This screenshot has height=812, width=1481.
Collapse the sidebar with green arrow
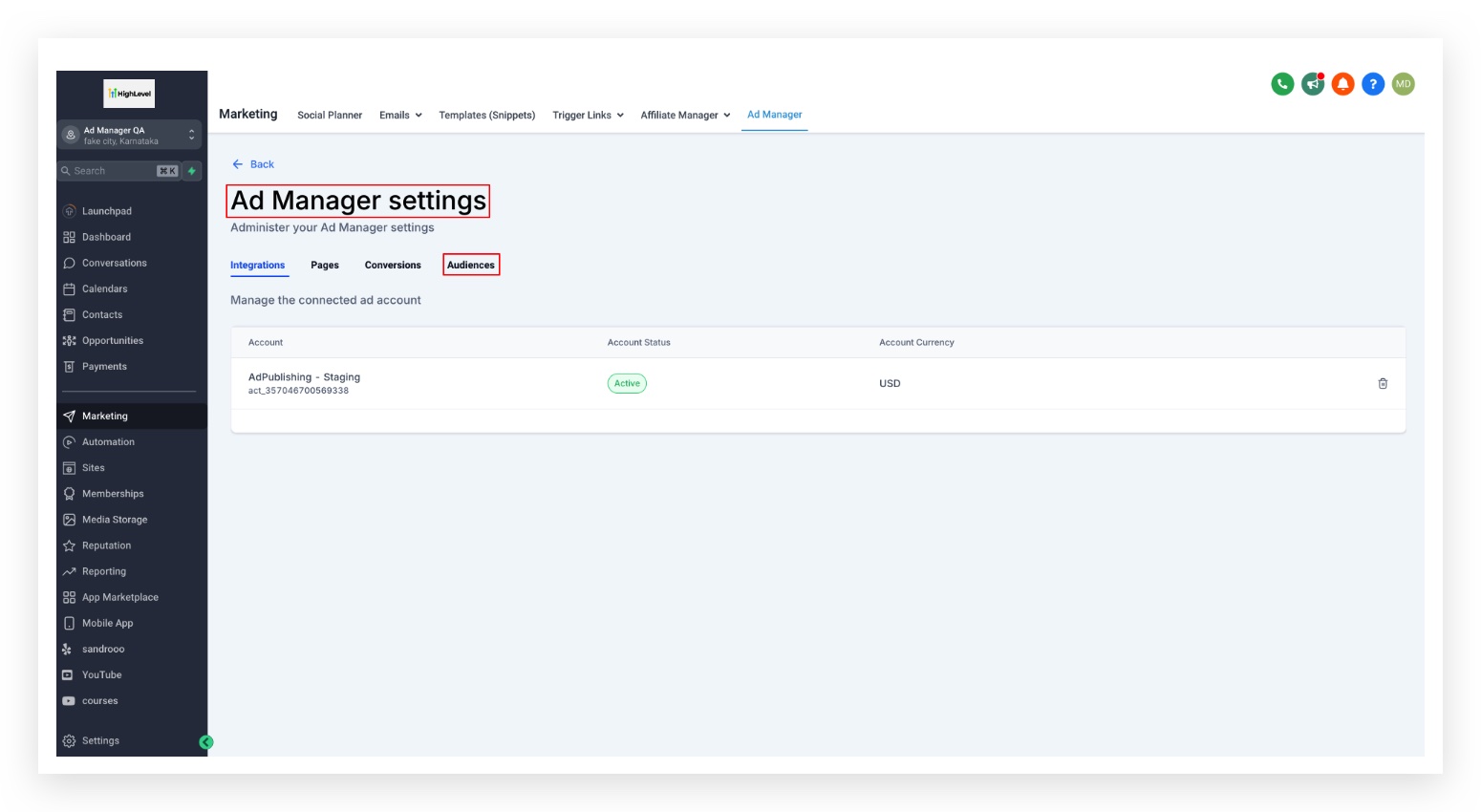coord(205,742)
